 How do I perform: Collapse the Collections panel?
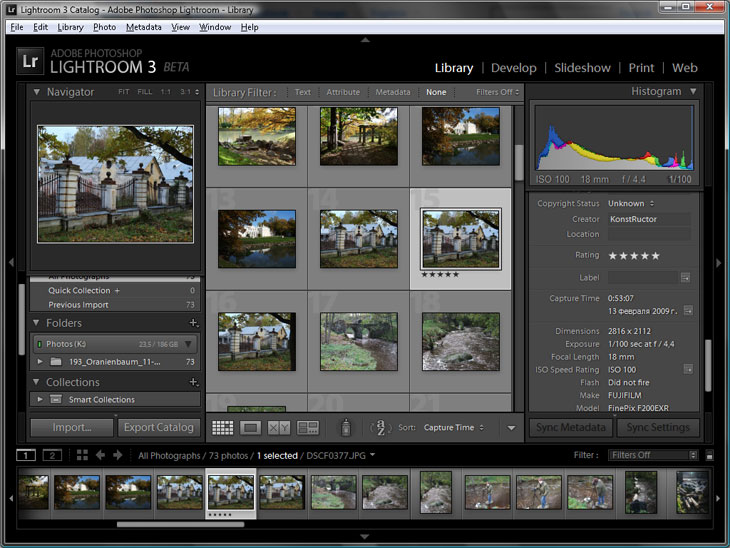(36, 382)
